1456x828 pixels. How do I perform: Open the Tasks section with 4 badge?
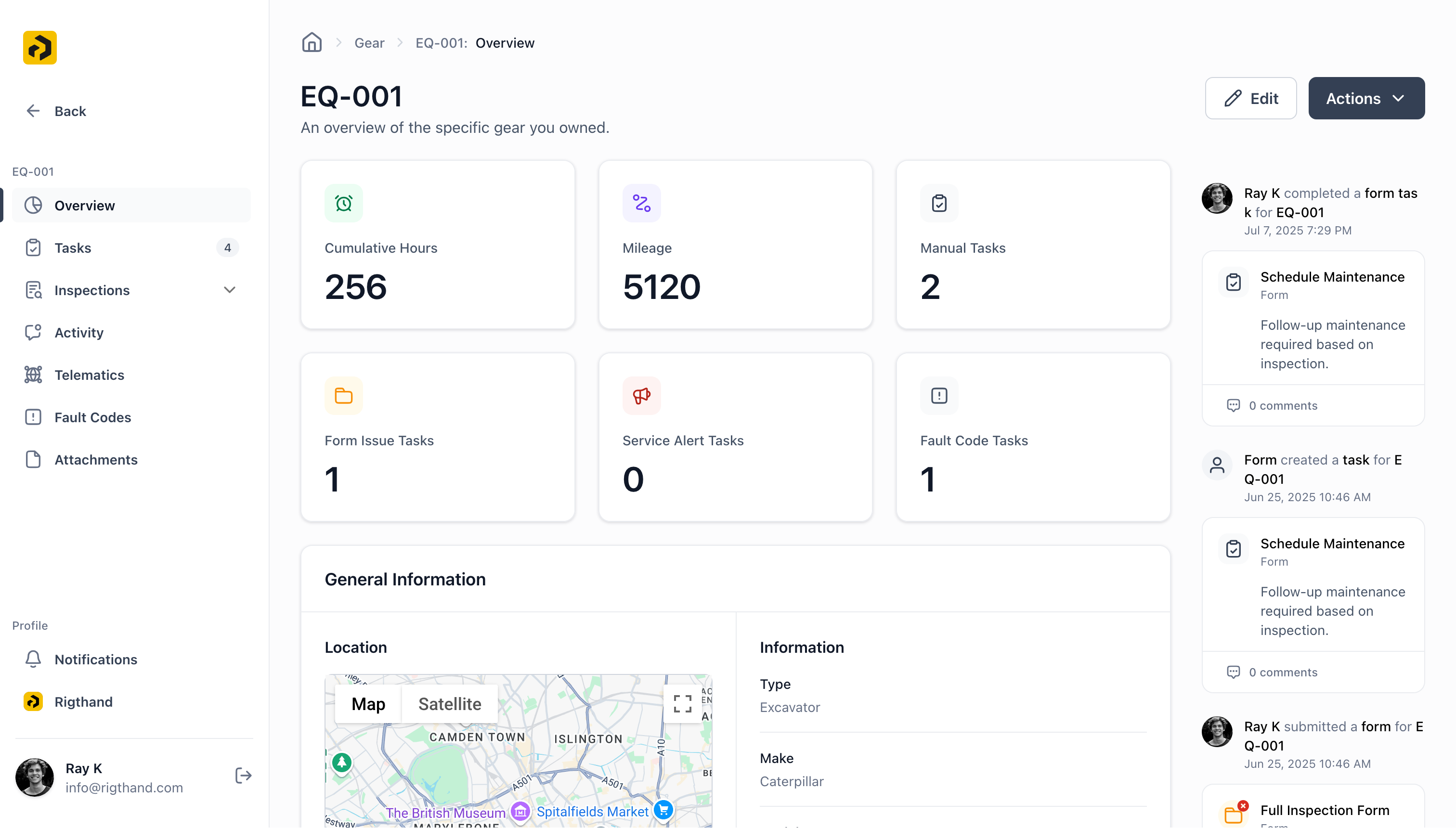point(73,248)
